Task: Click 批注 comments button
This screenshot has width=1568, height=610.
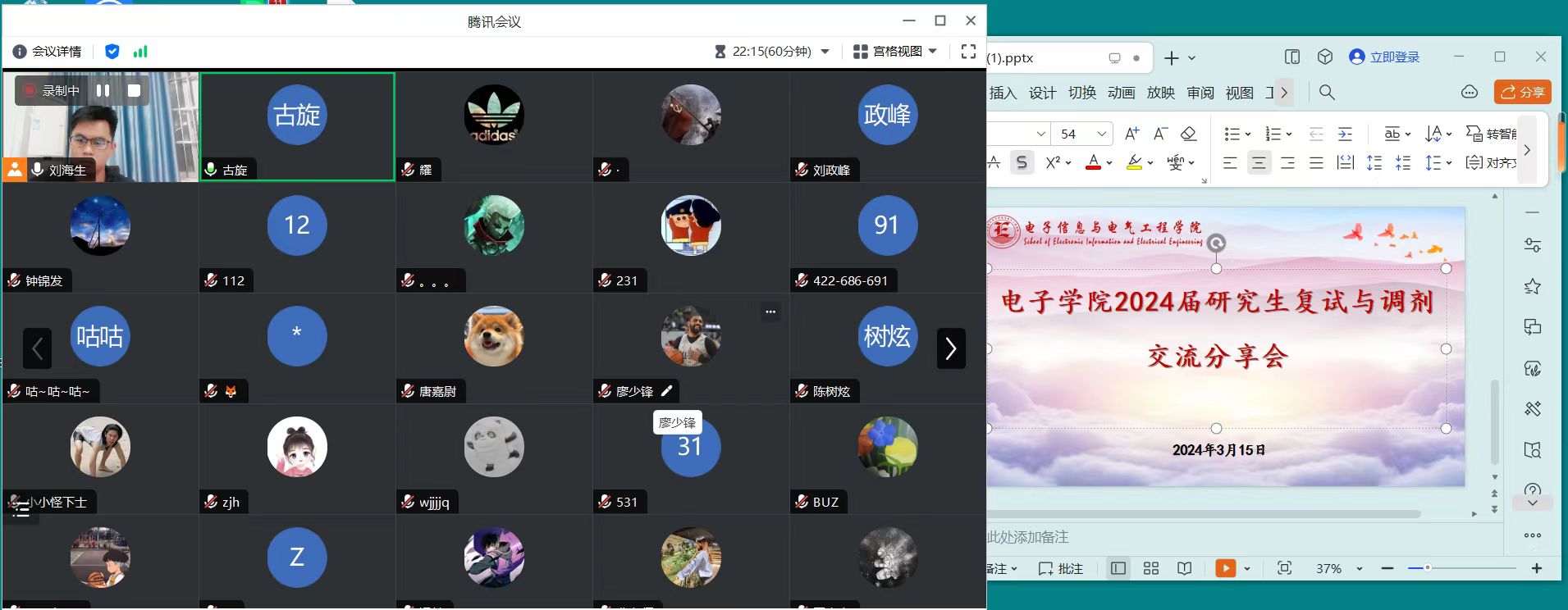Action: pyautogui.click(x=1061, y=568)
